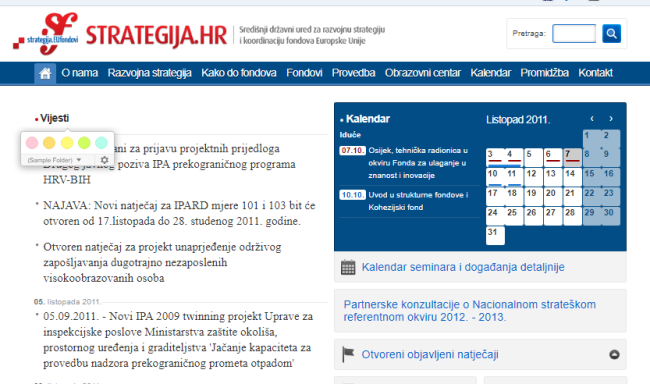Screen dimensions: 650x384
Task: Open the Promidžba menu
Action: coord(545,73)
